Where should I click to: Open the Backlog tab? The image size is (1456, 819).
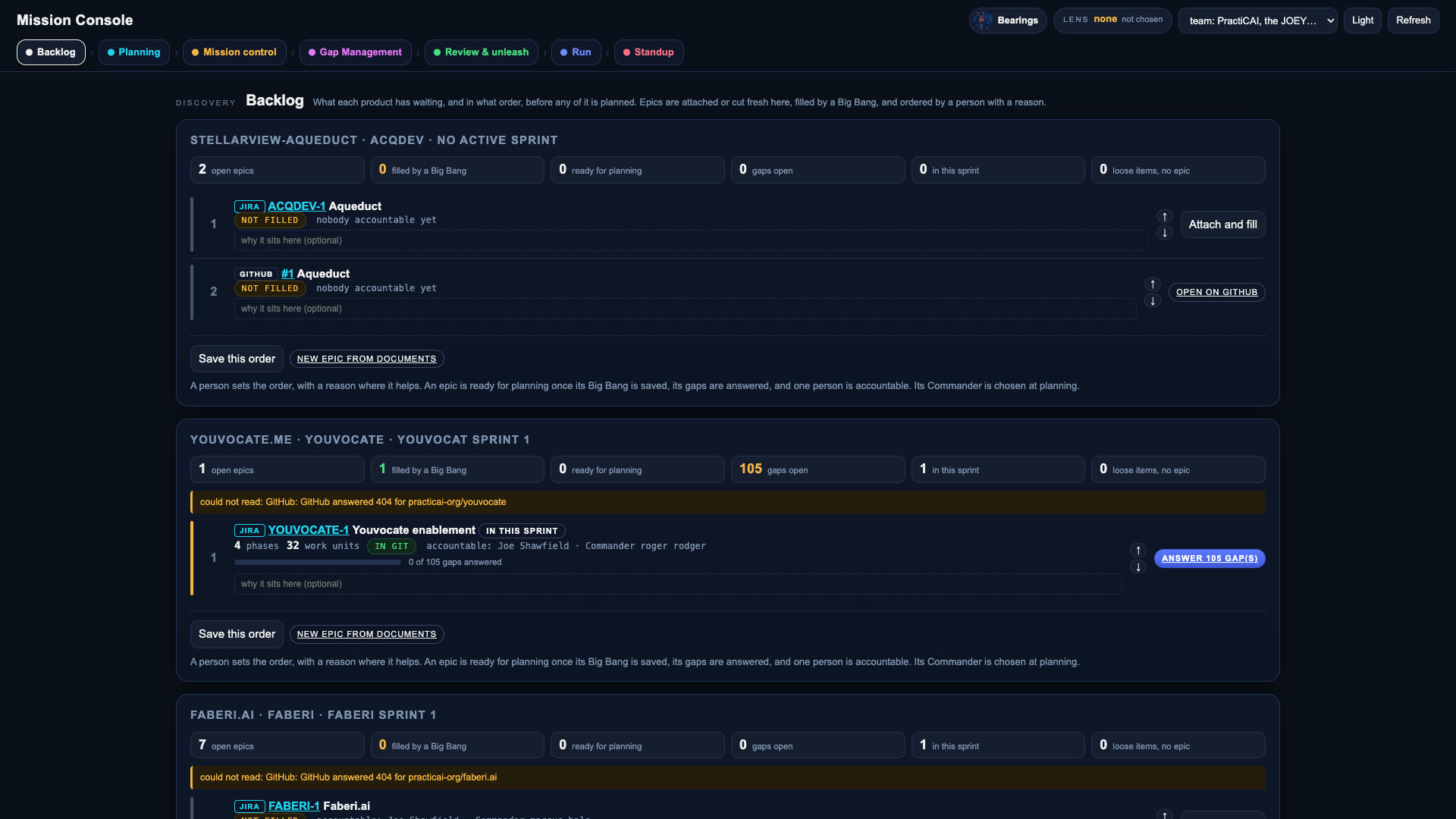[x=51, y=52]
